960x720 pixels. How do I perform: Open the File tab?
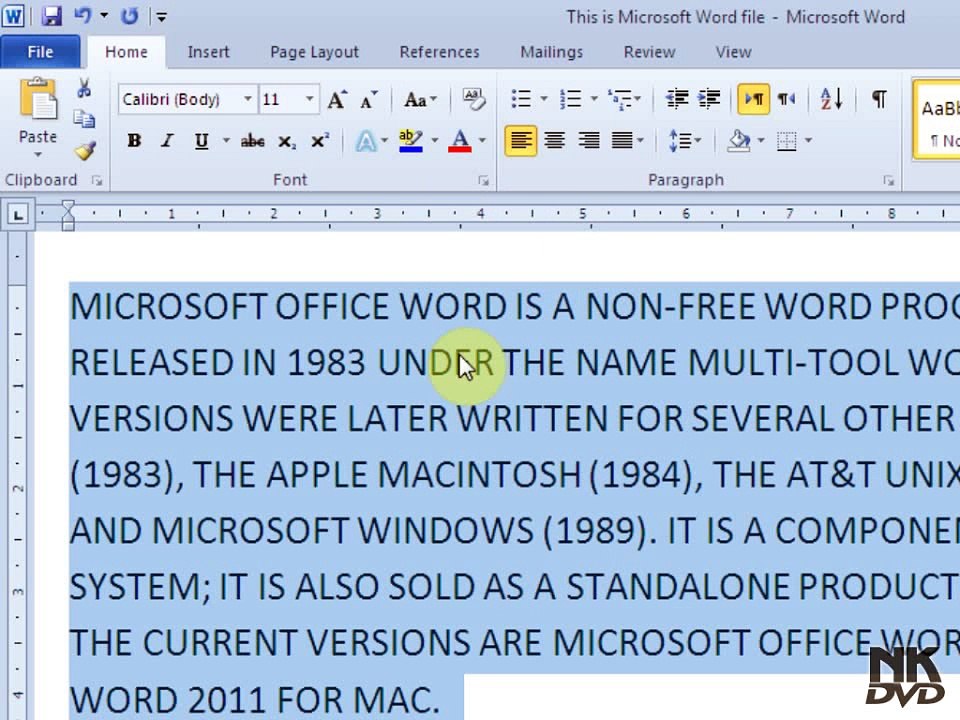[40, 52]
